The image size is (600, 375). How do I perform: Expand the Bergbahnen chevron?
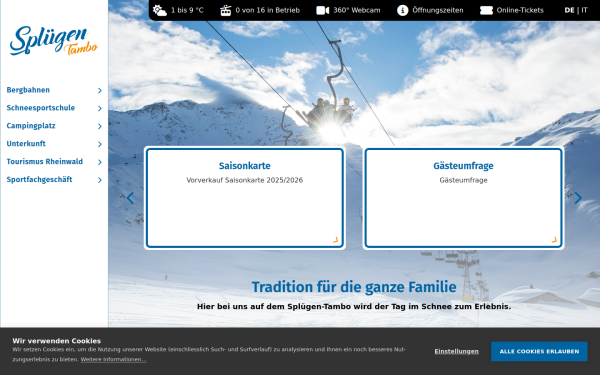pyautogui.click(x=99, y=90)
